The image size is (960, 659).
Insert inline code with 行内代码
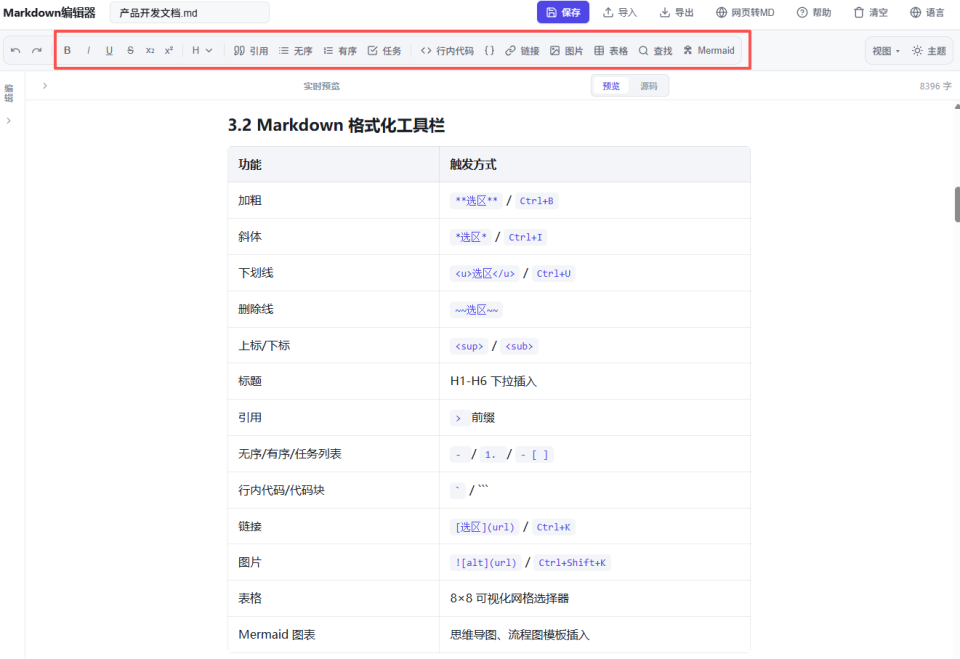(x=447, y=51)
